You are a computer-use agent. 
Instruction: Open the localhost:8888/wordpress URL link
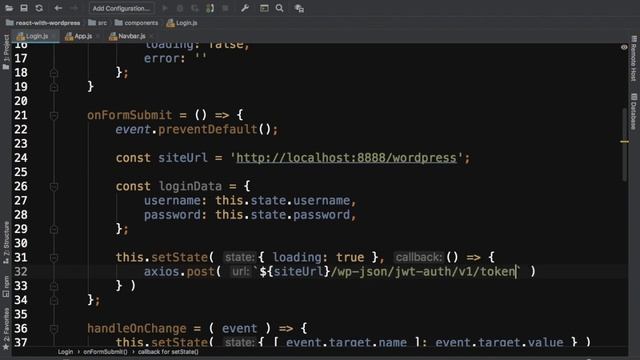coord(346,158)
